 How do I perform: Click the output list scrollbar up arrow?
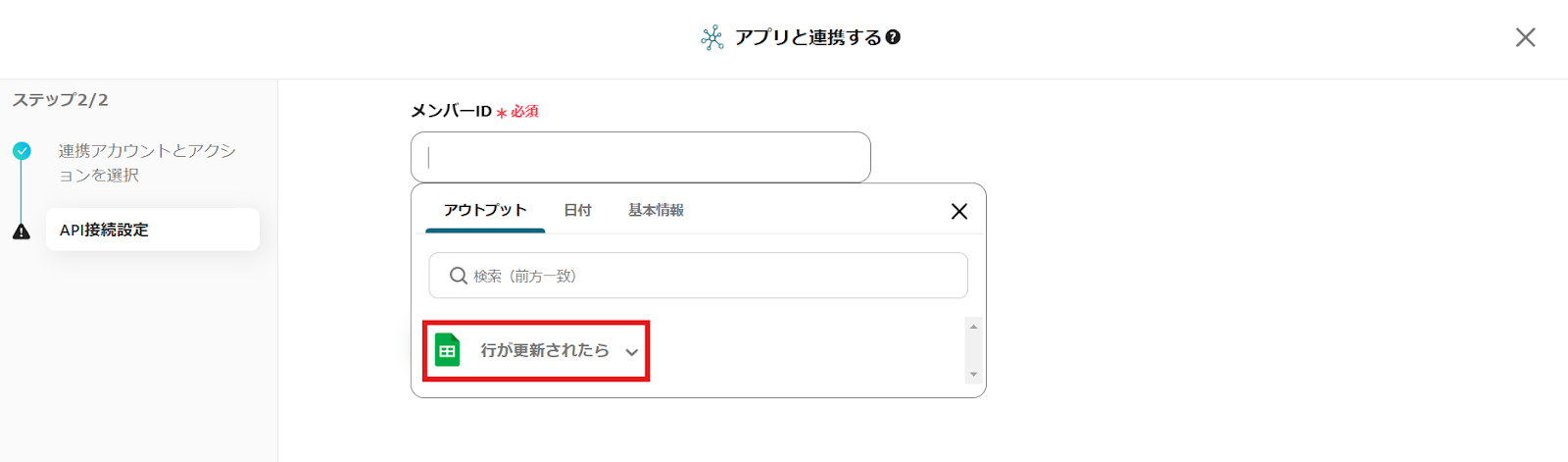[973, 327]
